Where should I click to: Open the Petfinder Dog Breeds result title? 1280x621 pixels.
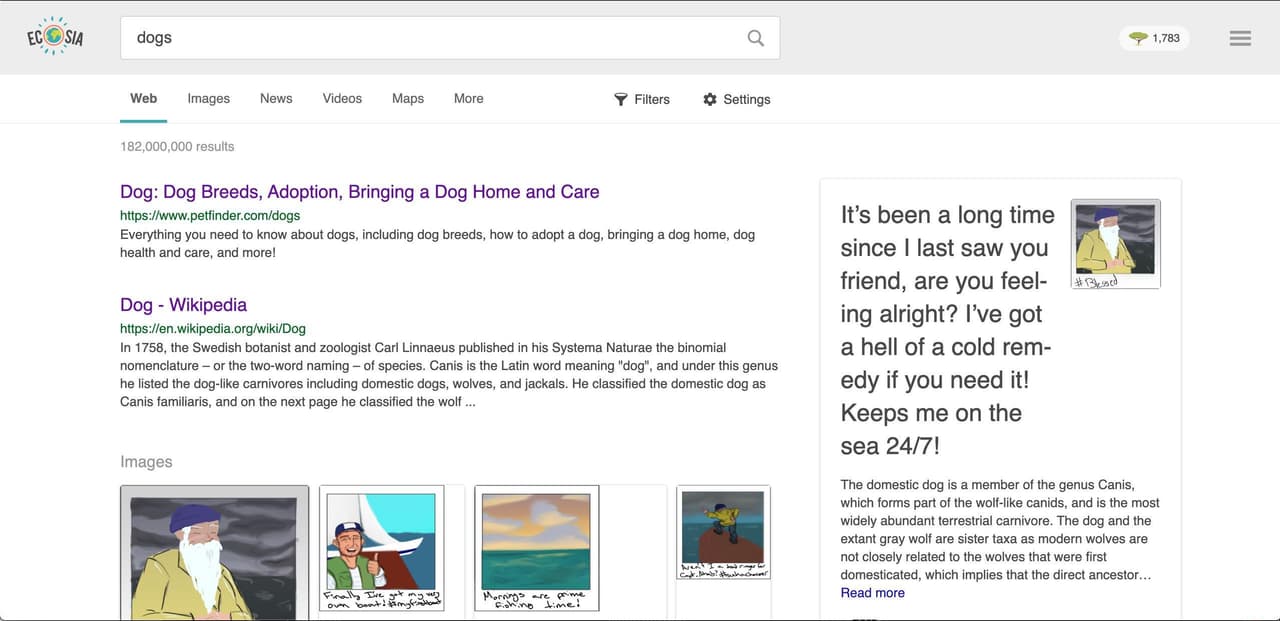pos(360,191)
